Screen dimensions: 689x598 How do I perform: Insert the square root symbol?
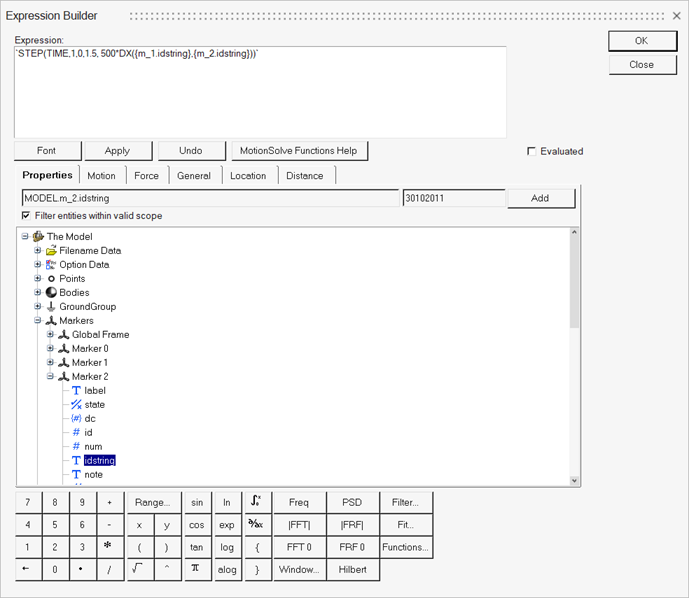[137, 570]
